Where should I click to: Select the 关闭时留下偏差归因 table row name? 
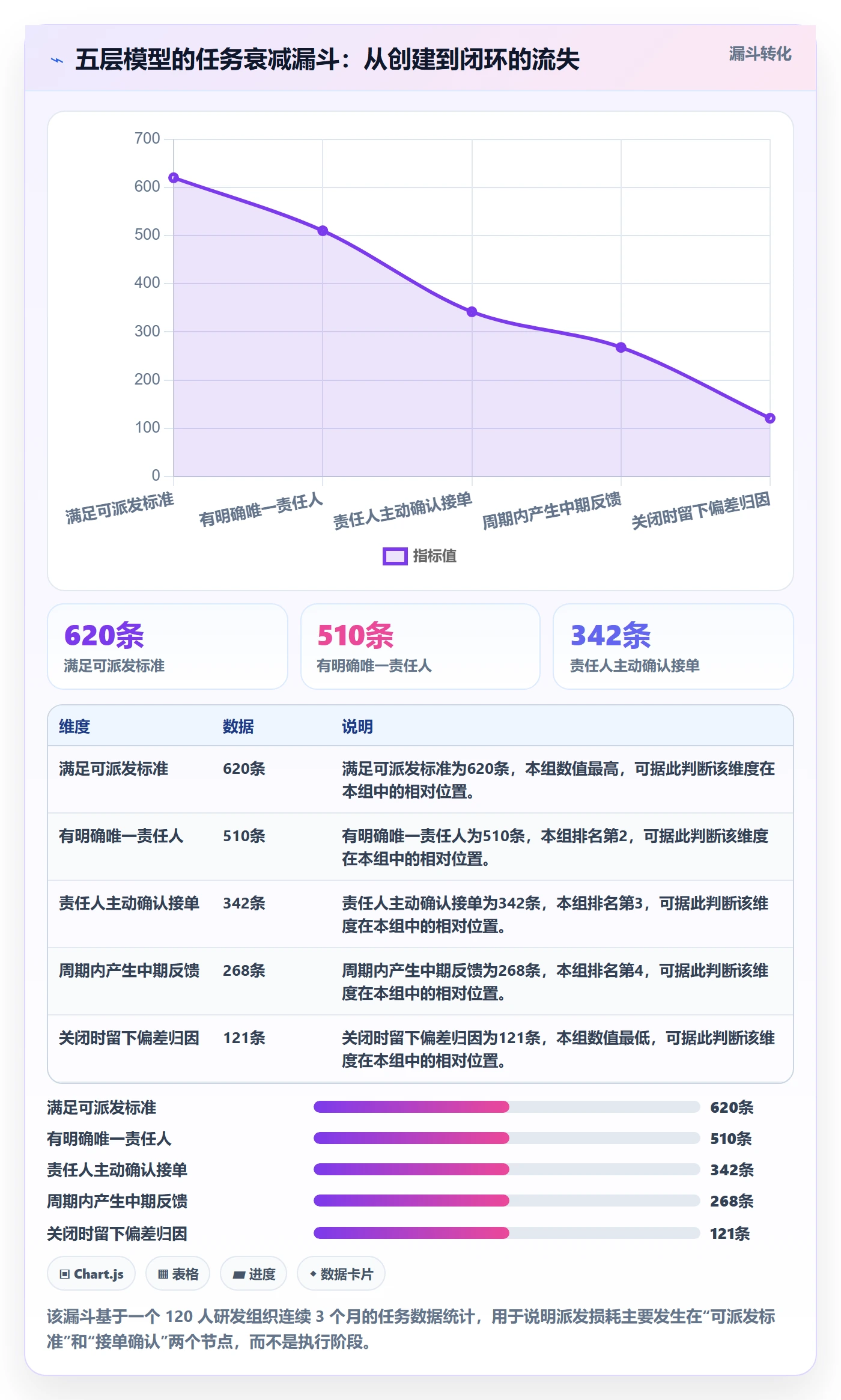pyautogui.click(x=129, y=1038)
